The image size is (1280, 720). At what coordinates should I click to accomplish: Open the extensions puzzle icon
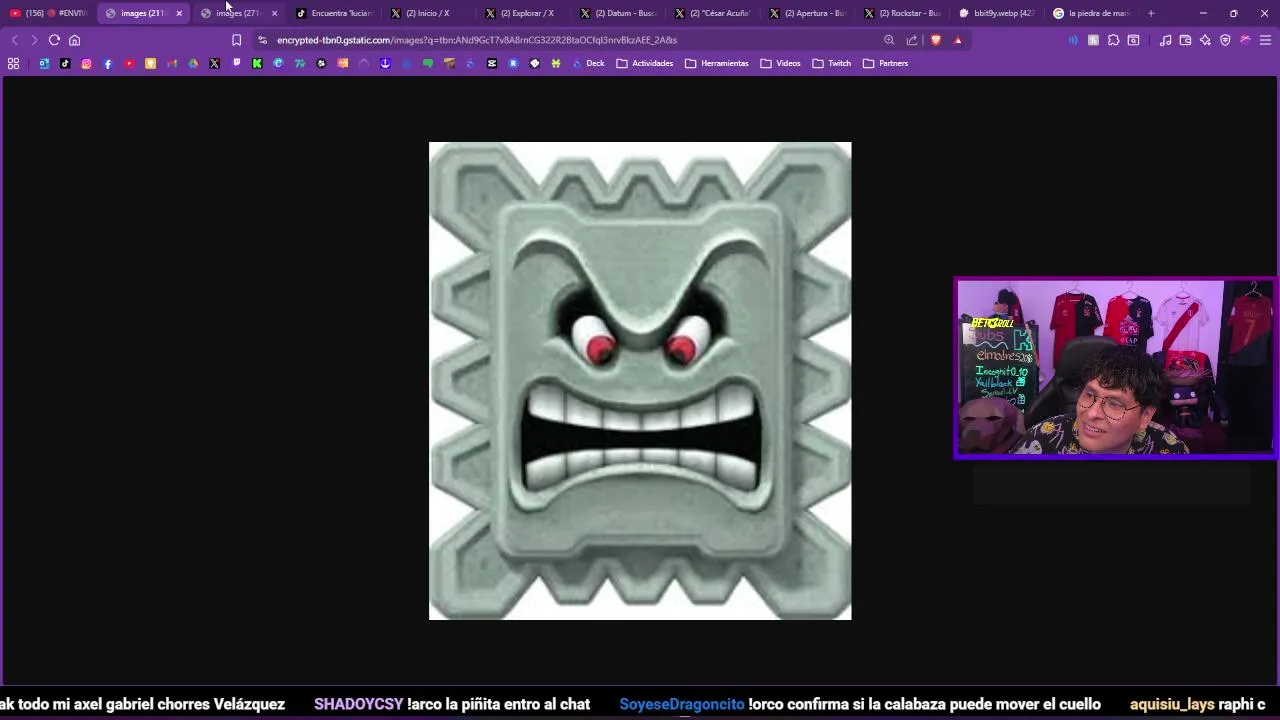[x=1113, y=40]
